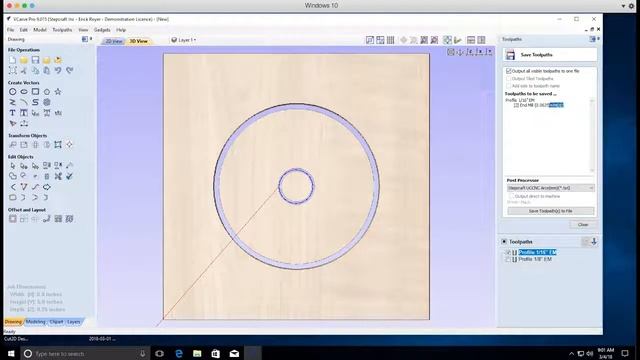
Task: Open the Mail app from the taskbar
Action: [234, 353]
